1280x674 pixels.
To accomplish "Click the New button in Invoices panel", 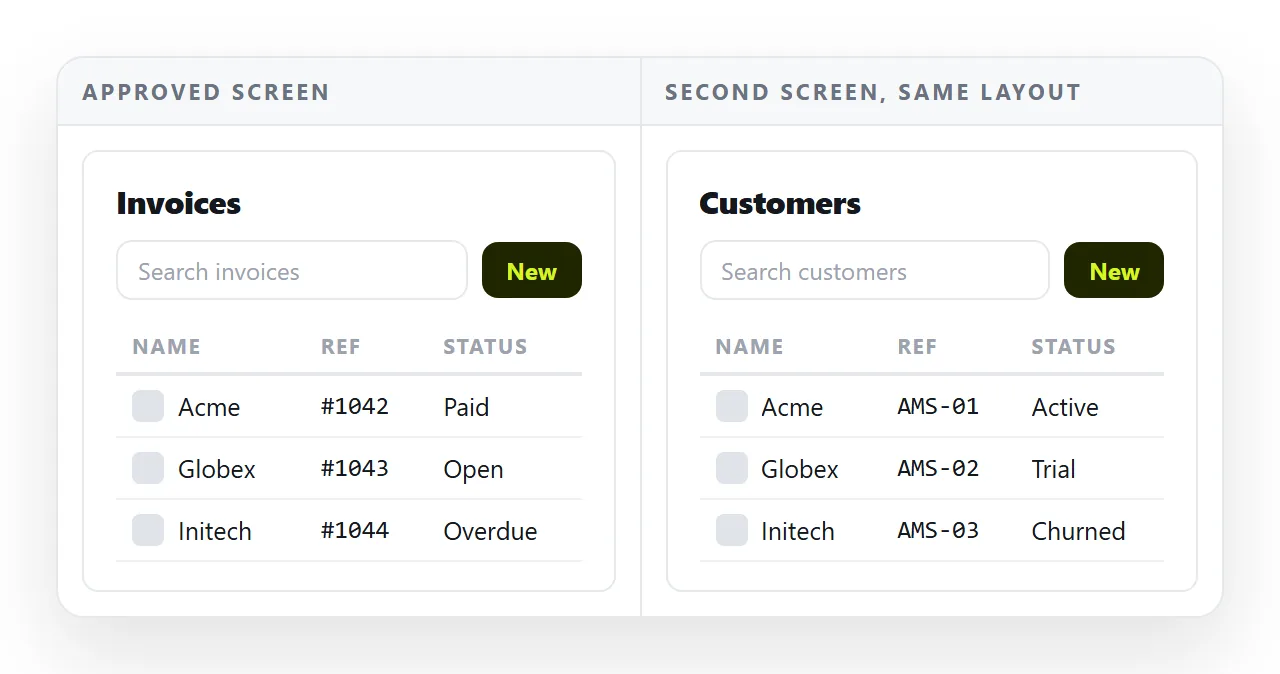I will (x=532, y=270).
